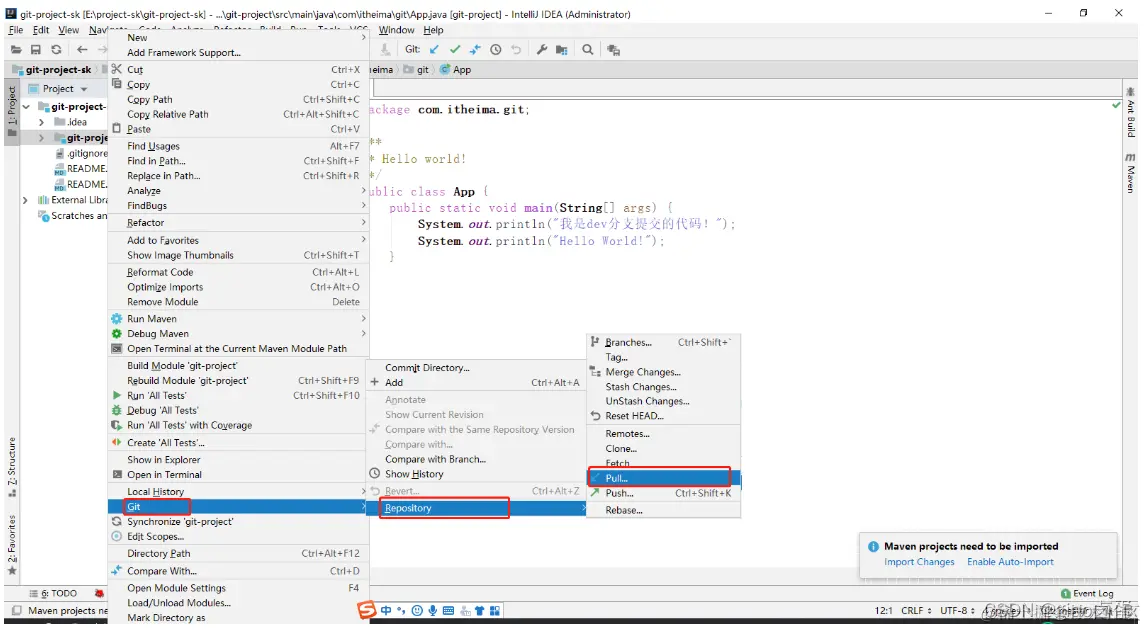This screenshot has width=1147, height=630.
Task: Toggle the Event Log tool window
Action: point(1088,593)
